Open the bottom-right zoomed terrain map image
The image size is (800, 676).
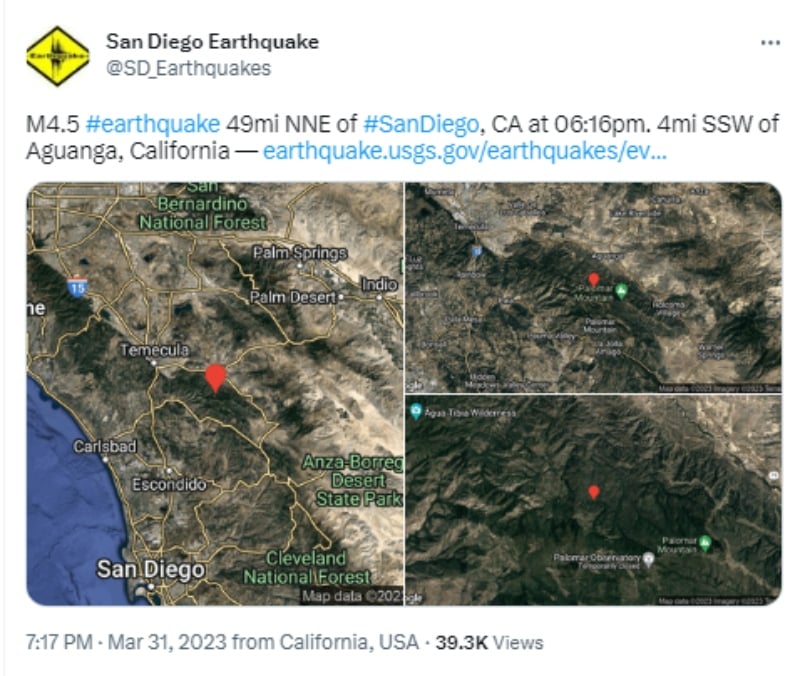[593, 500]
